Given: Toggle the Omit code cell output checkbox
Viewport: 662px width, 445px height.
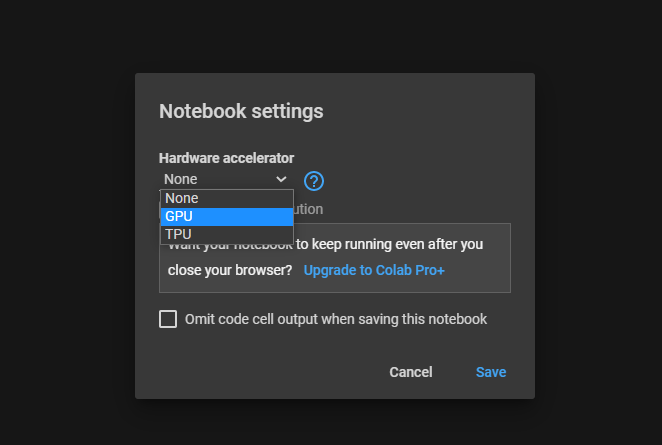Looking at the screenshot, I should coord(168,319).
